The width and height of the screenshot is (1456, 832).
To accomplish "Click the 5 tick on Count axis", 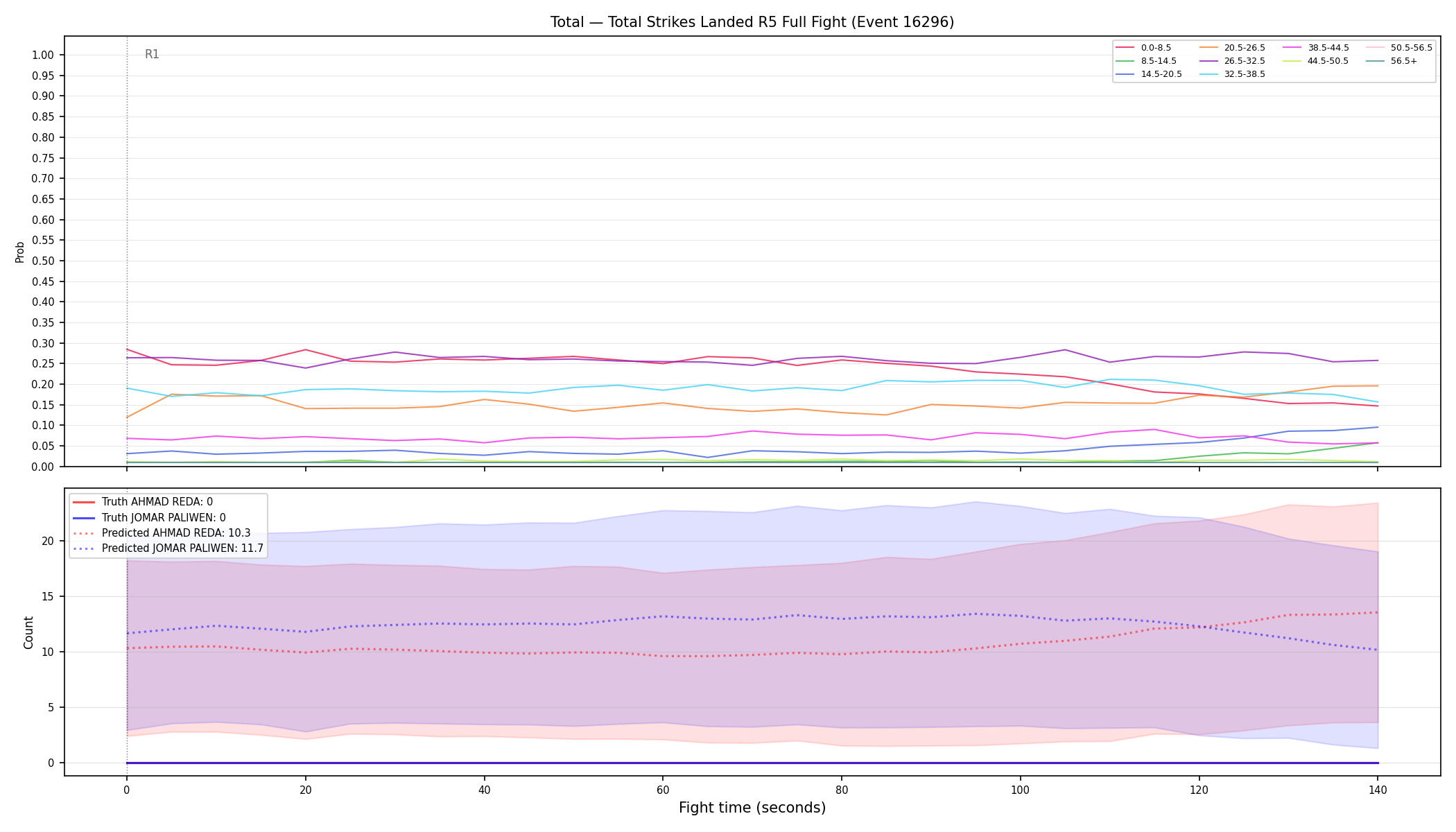I will click(x=51, y=708).
